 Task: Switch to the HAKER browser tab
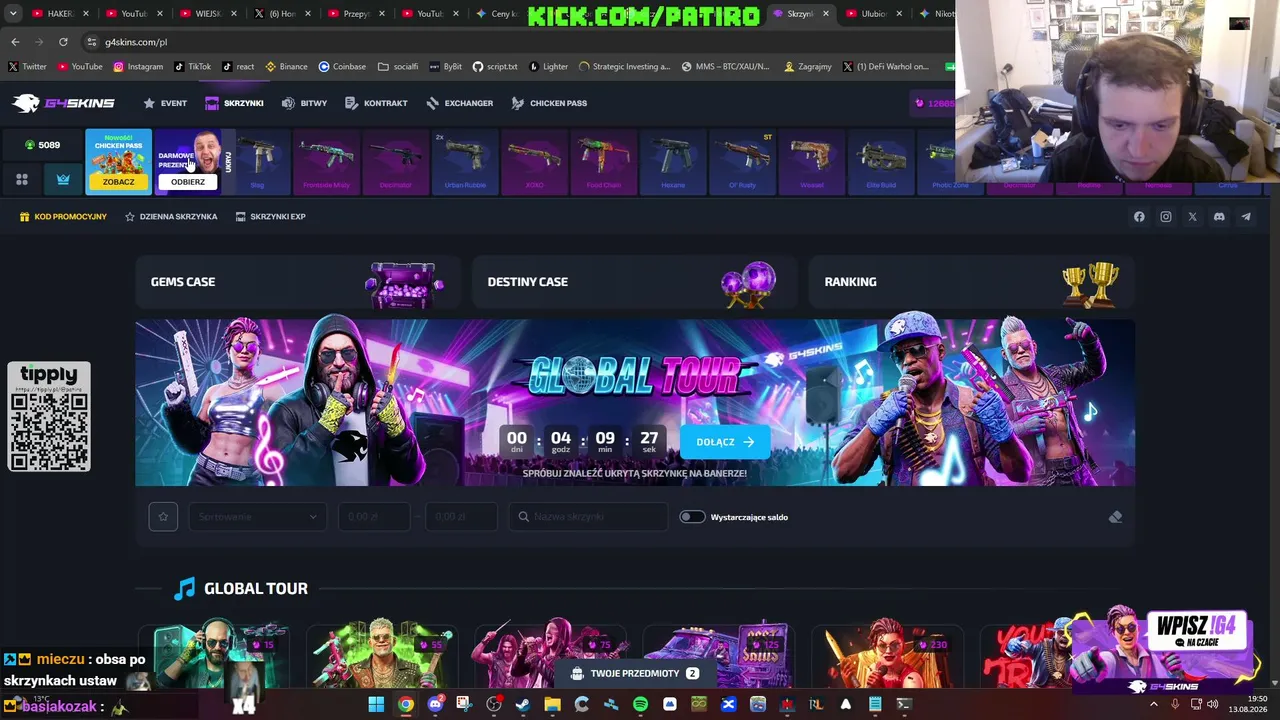60,14
